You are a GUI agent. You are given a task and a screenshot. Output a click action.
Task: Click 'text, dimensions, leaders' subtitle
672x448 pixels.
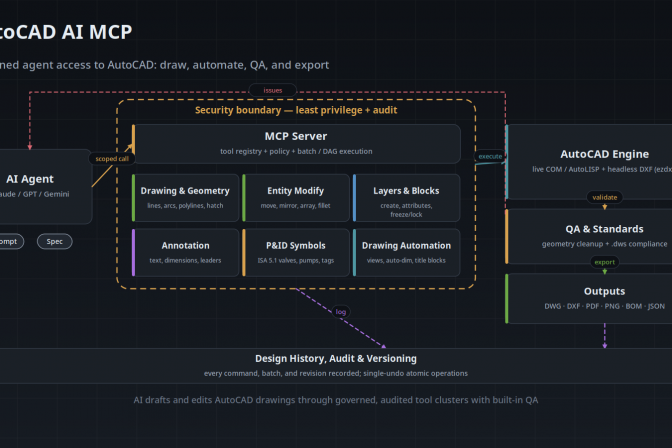(x=185, y=260)
